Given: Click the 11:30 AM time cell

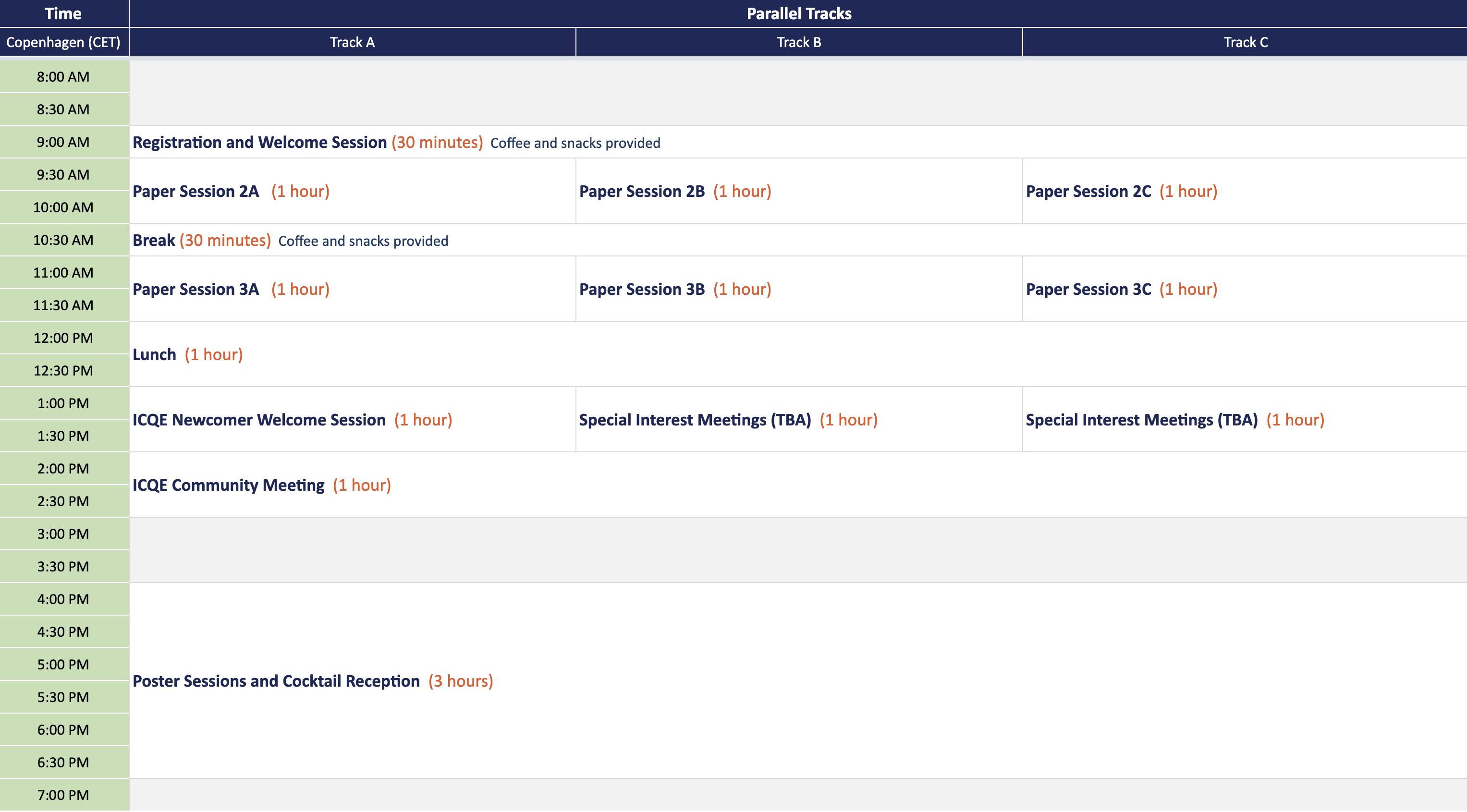Looking at the screenshot, I should [64, 305].
